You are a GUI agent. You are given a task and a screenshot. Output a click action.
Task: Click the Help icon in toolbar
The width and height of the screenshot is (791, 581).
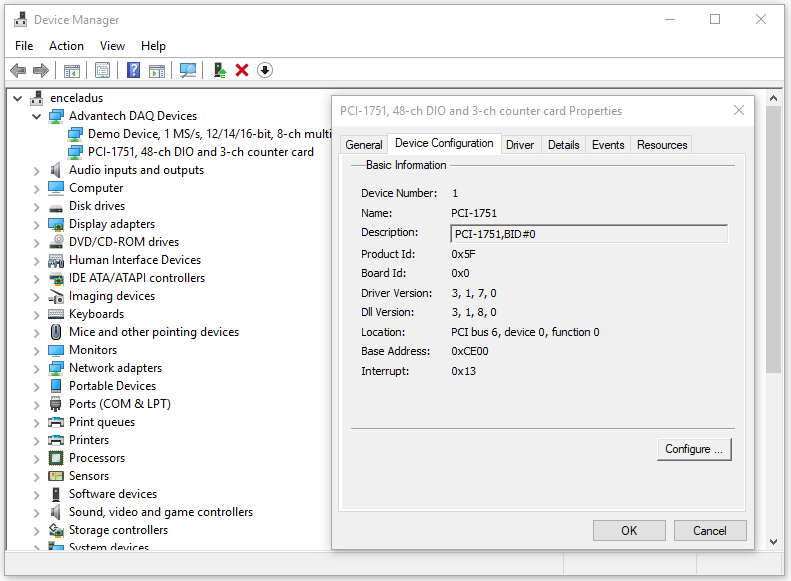click(x=133, y=70)
